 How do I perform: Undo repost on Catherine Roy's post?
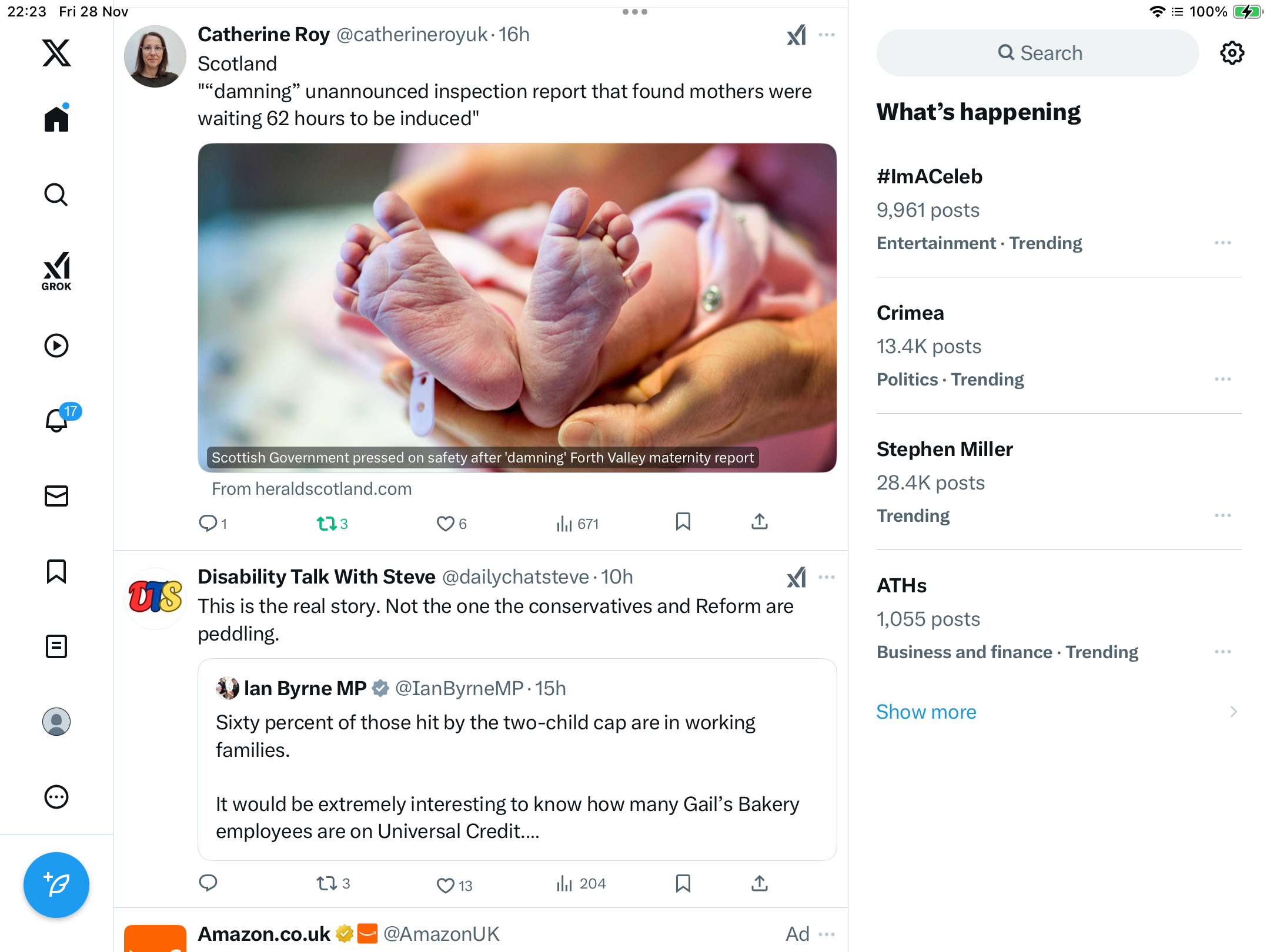327,523
